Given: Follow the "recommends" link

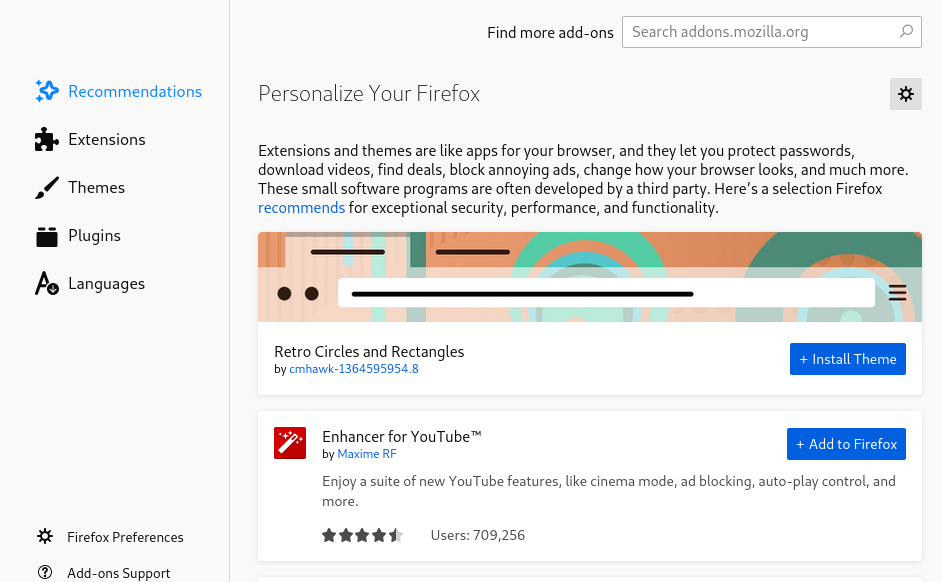Looking at the screenshot, I should [301, 208].
